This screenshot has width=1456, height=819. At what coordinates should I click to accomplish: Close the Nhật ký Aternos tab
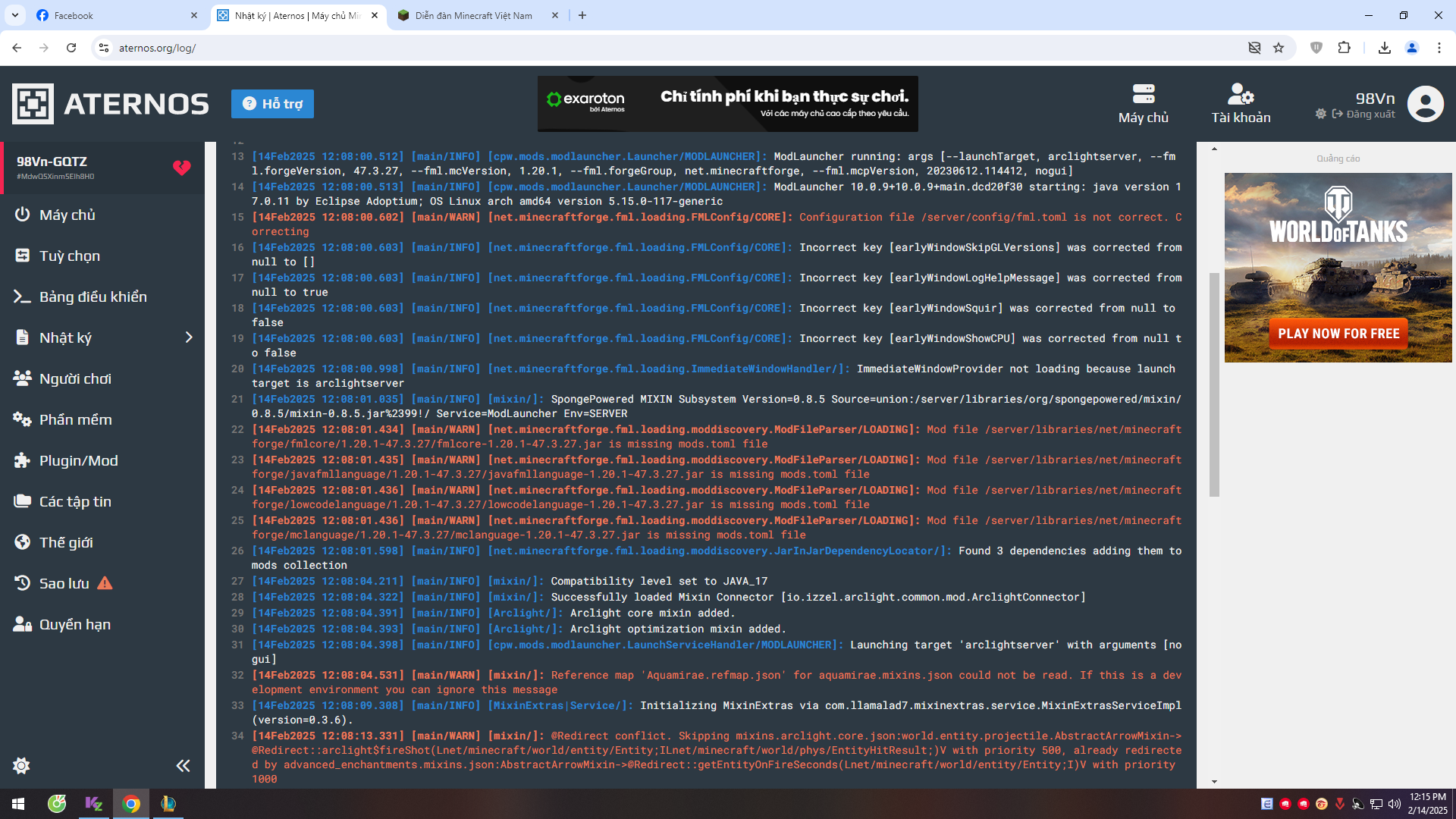[375, 15]
